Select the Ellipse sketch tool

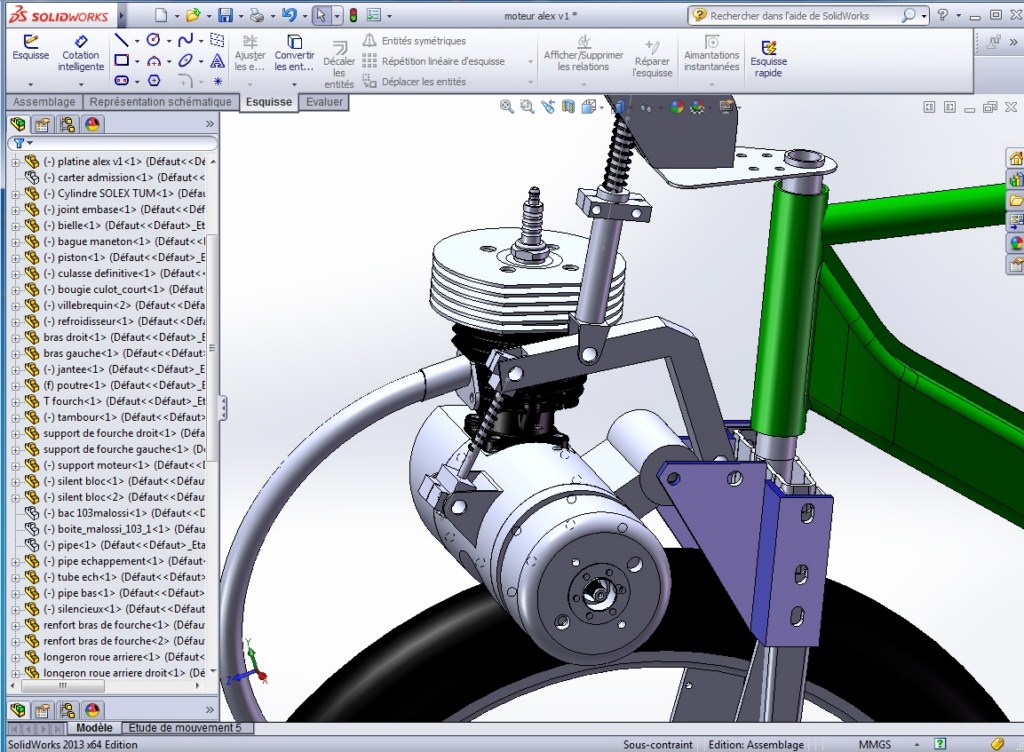click(x=185, y=61)
